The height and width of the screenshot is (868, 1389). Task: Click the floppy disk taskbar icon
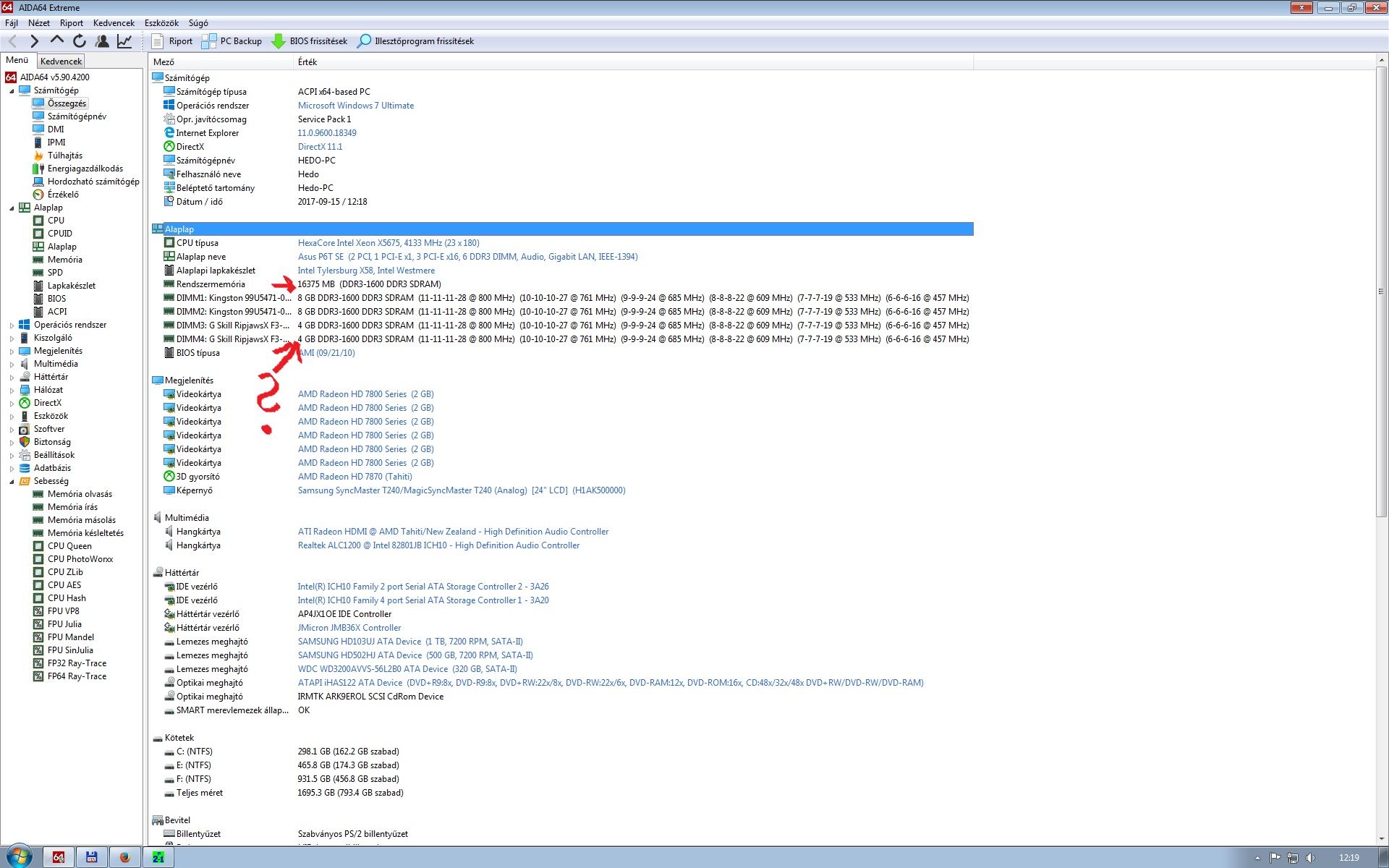click(92, 857)
